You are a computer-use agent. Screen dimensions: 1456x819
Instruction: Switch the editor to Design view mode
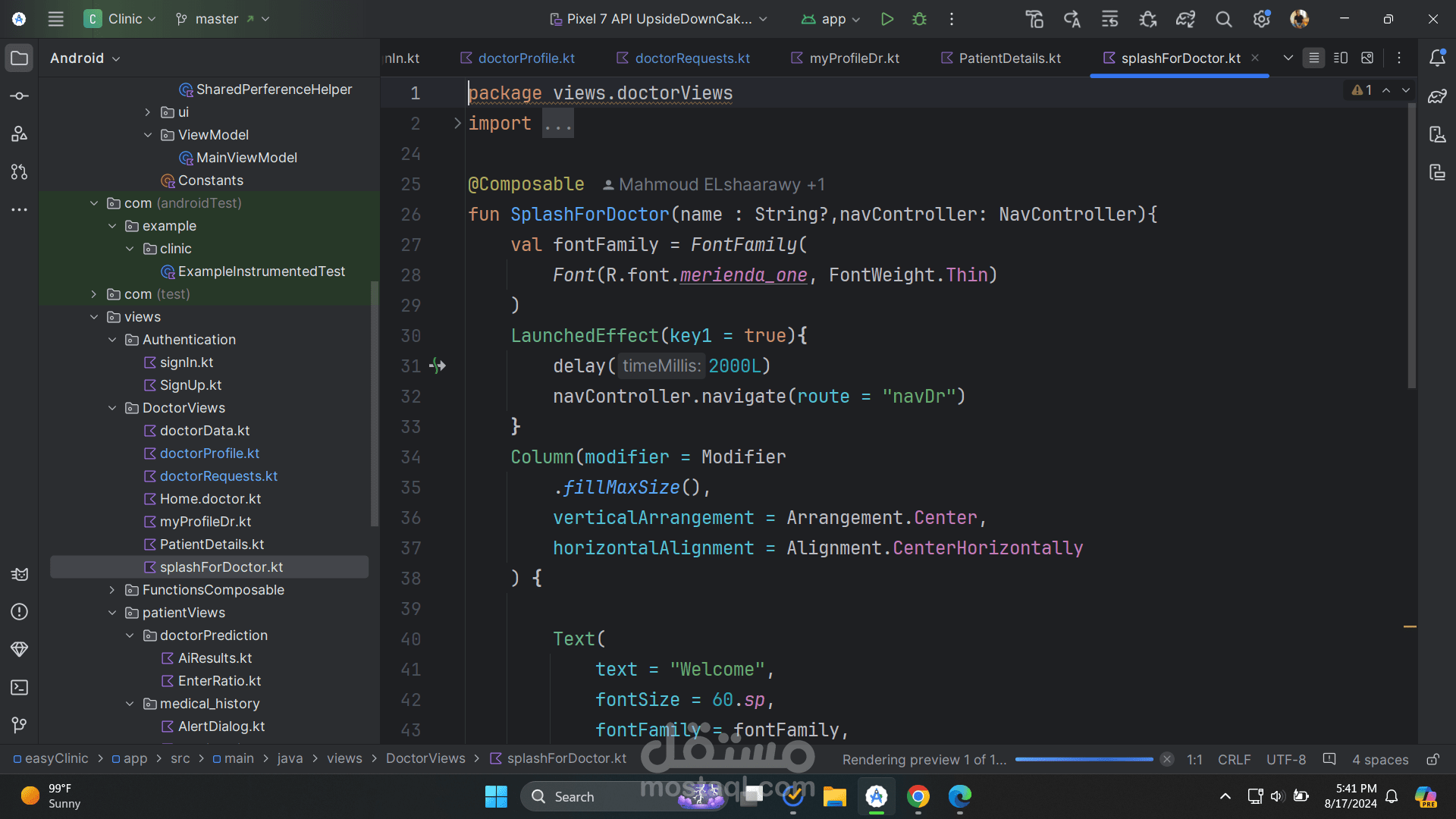[1367, 58]
